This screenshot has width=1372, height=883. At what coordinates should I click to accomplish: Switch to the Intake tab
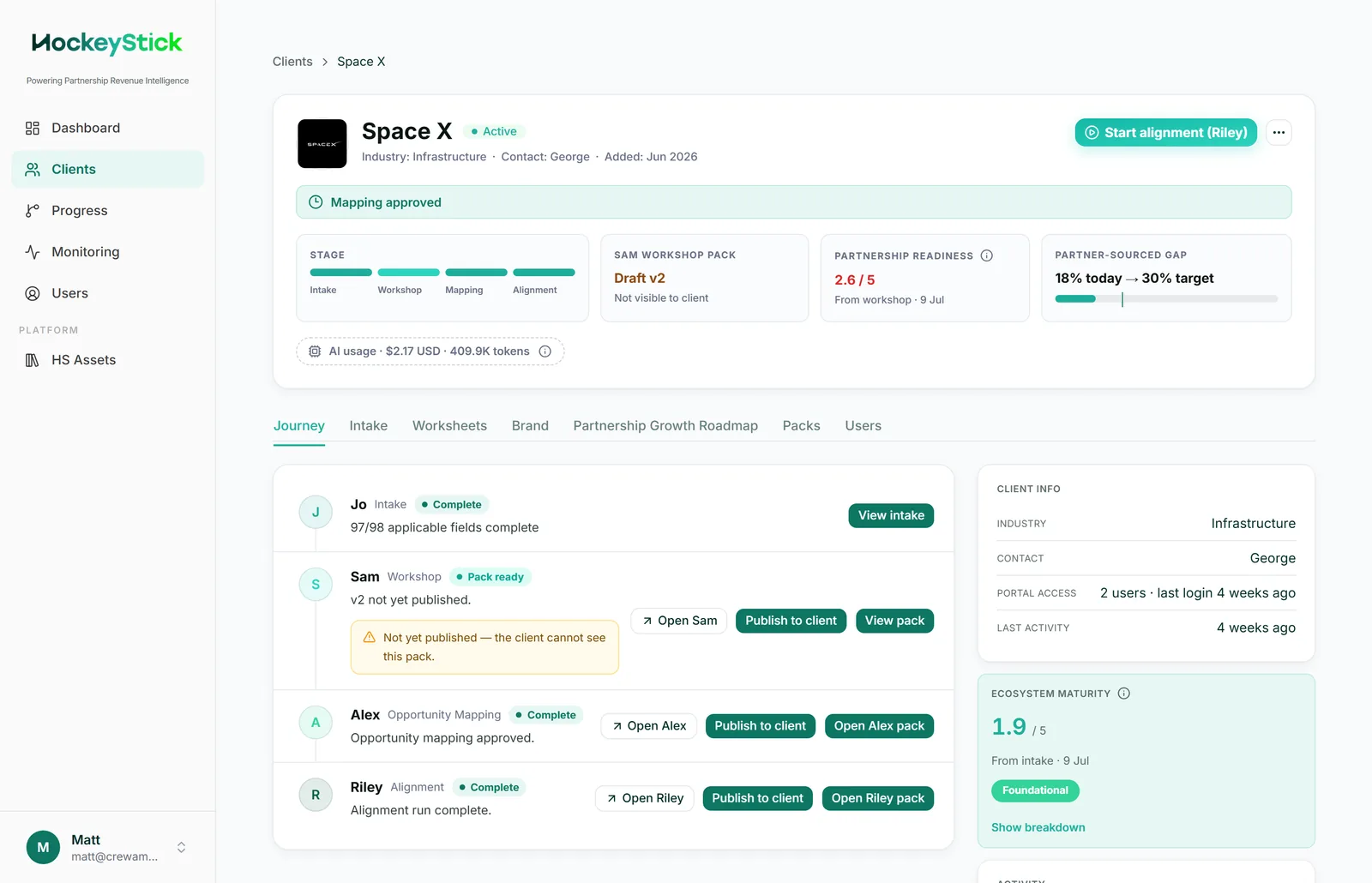tap(369, 426)
